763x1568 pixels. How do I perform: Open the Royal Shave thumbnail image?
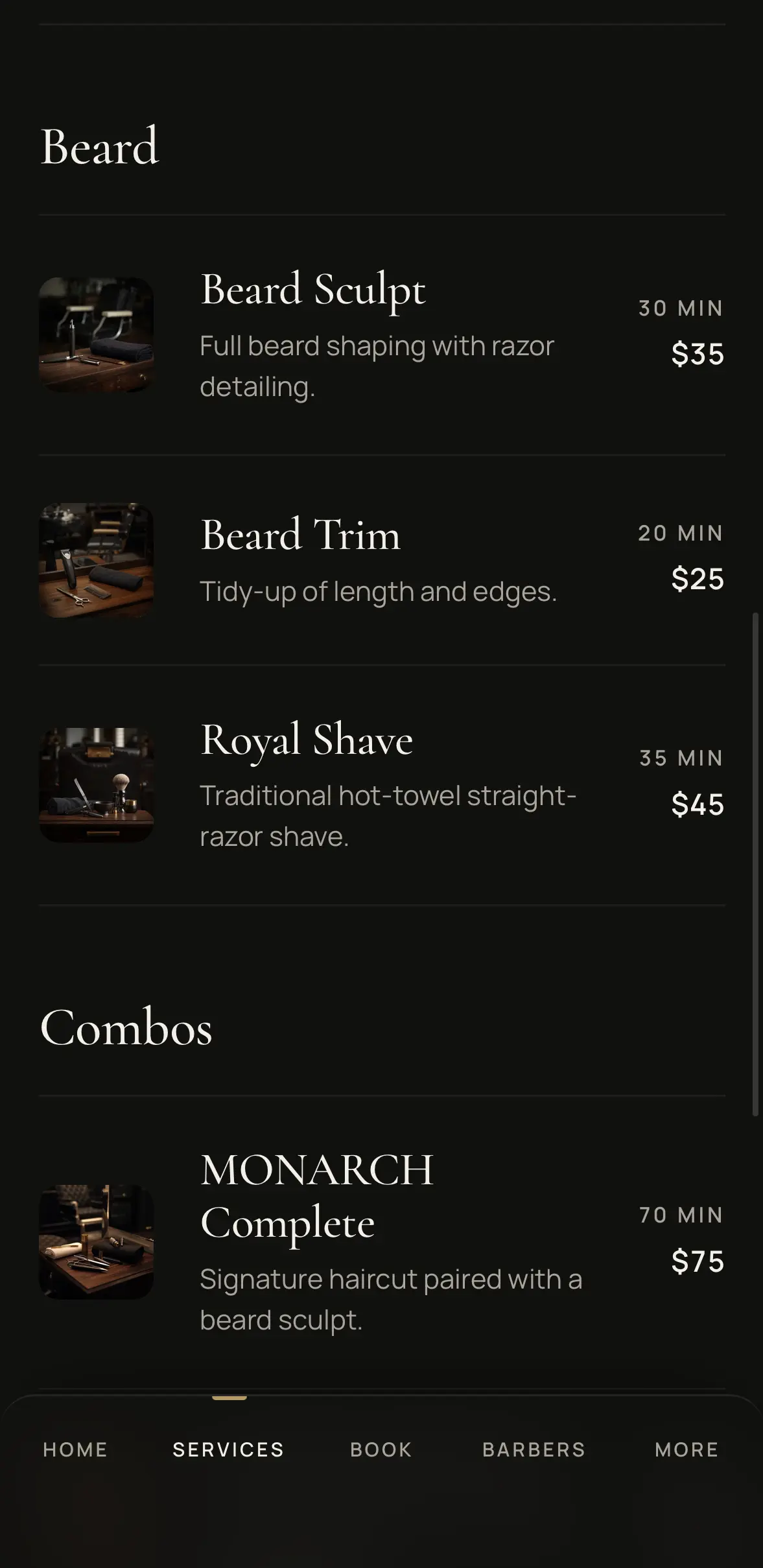pyautogui.click(x=97, y=785)
